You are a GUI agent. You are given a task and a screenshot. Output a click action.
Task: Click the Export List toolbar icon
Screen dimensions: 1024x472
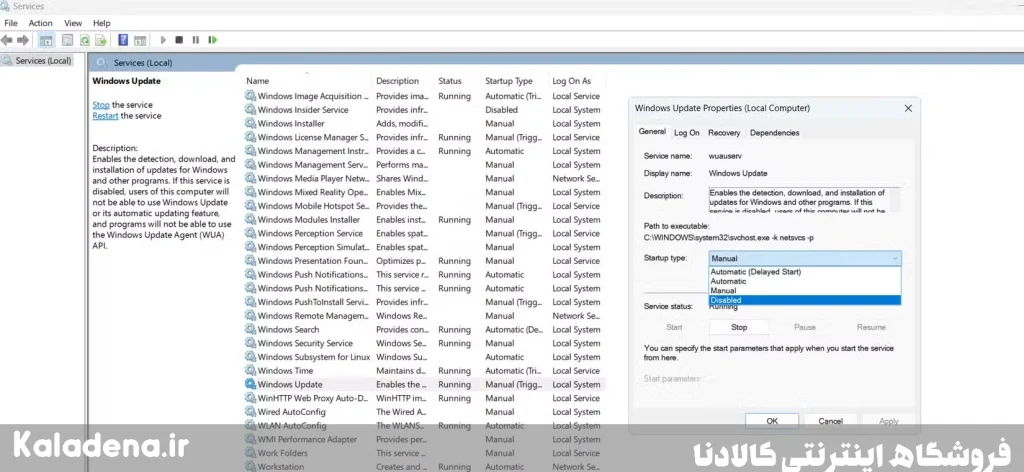[x=101, y=40]
